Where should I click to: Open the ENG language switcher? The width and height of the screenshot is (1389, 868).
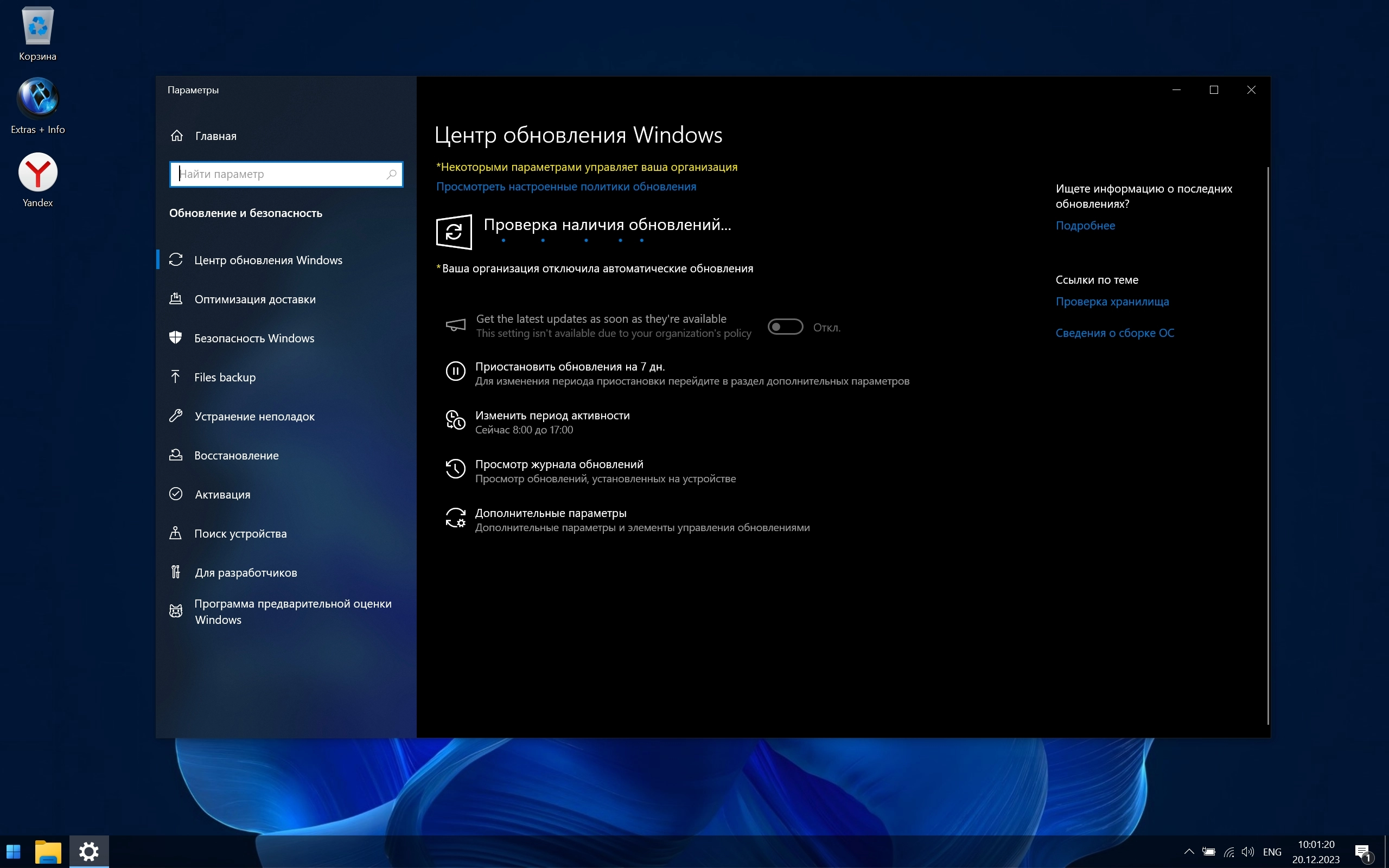click(1272, 852)
